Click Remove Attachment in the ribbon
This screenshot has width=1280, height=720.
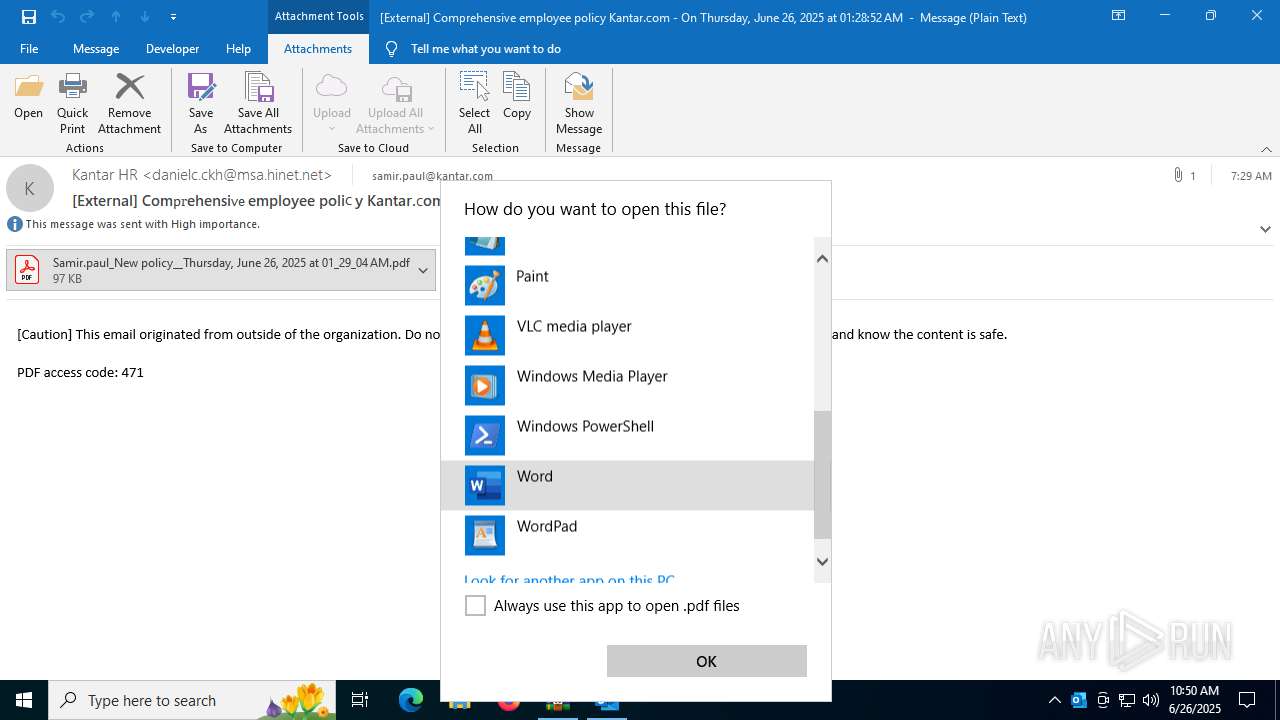[129, 103]
